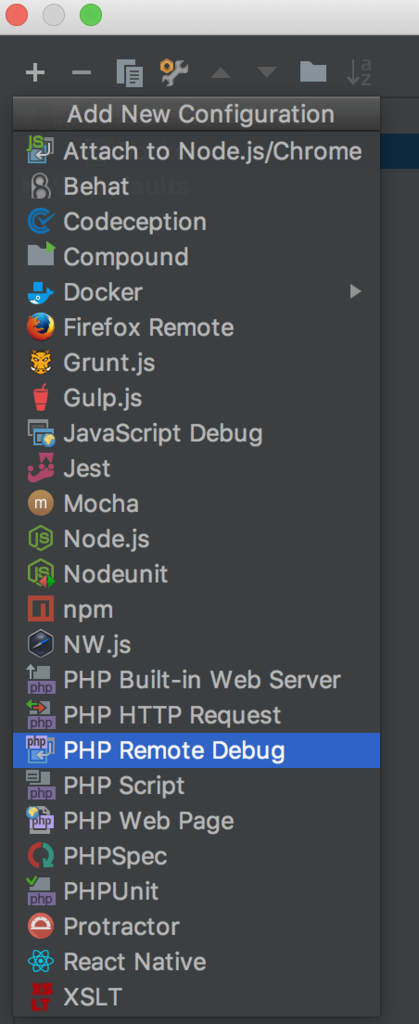Click the Behat icon

coord(40,187)
